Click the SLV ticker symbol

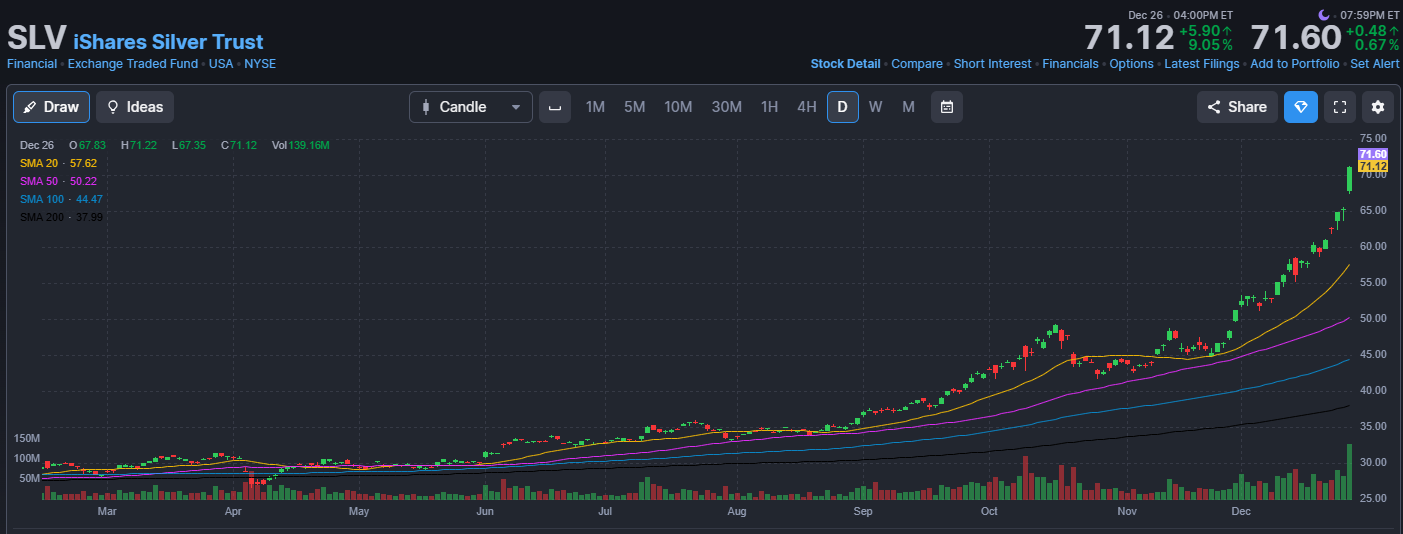(36, 39)
